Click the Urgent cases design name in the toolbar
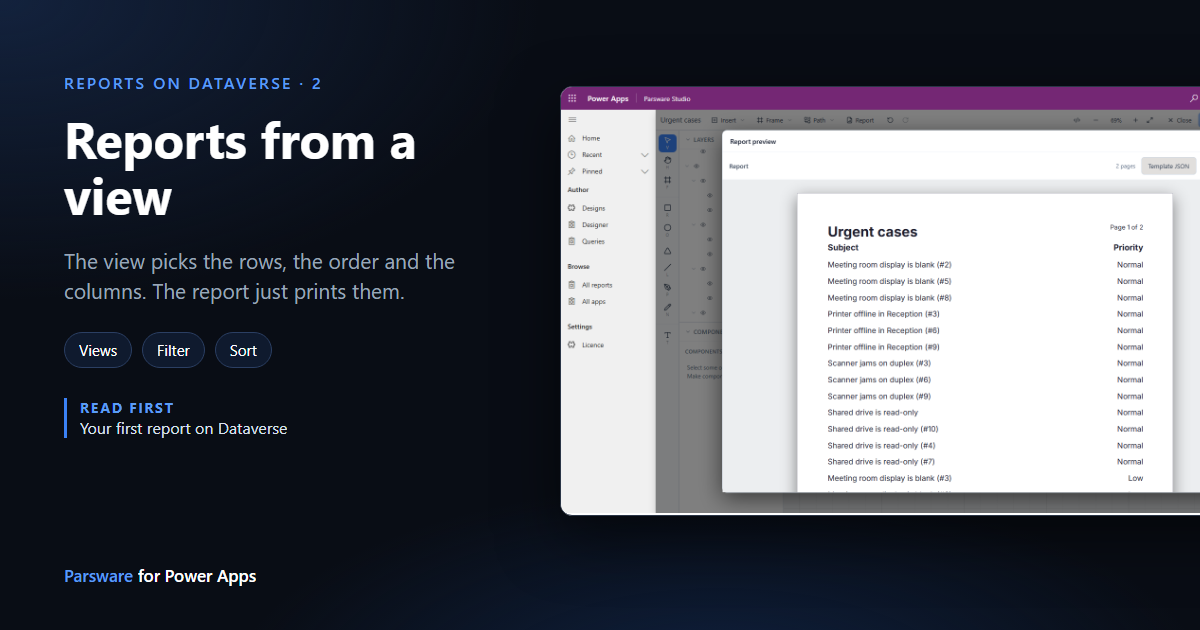Image resolution: width=1200 pixels, height=630 pixels. pos(680,120)
